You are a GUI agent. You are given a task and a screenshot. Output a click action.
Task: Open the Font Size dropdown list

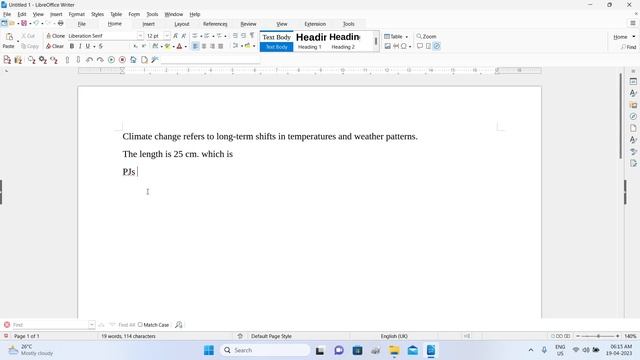[x=167, y=36]
